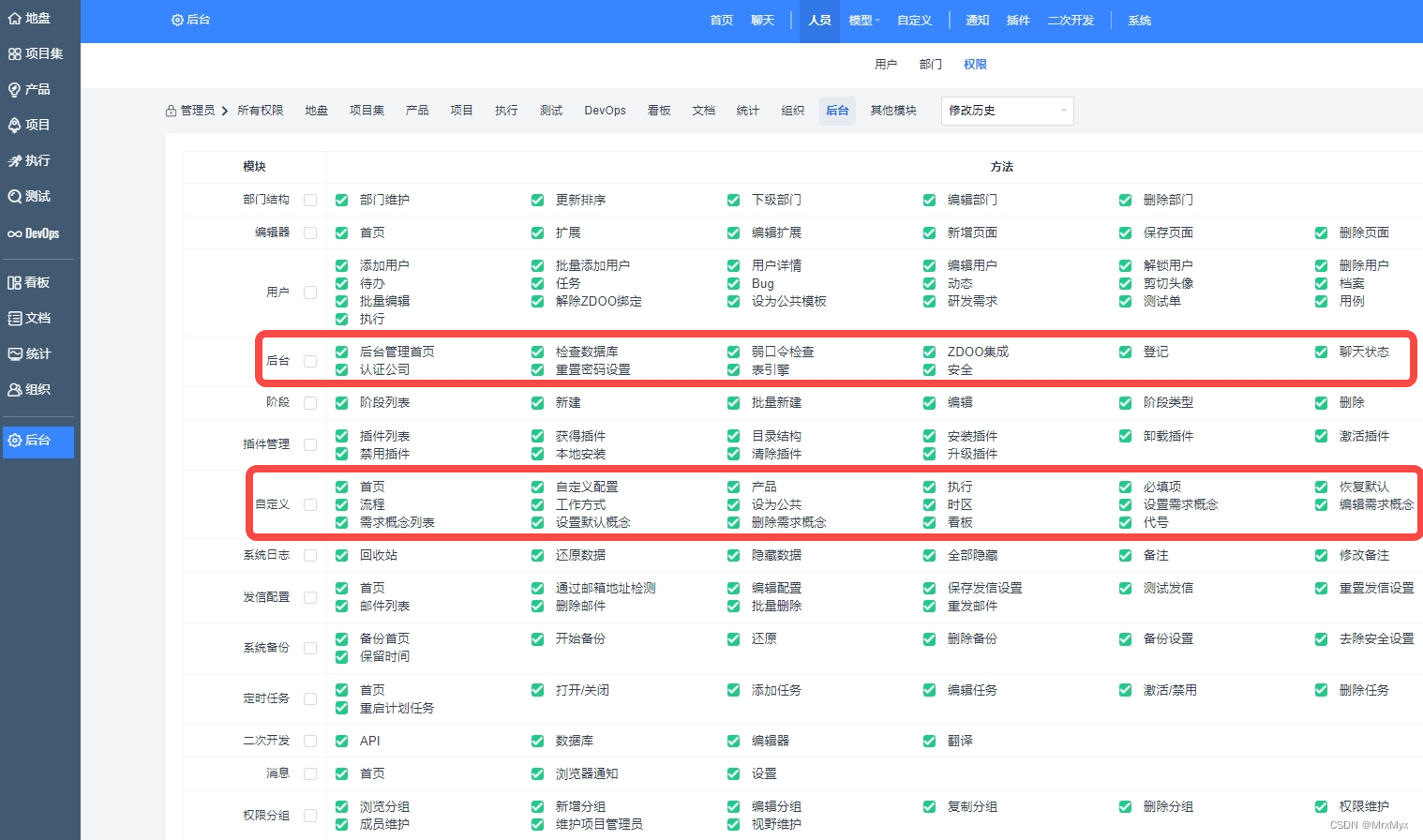1423x840 pixels.
Task: Select the 项目集 permission tab
Action: pos(367,111)
